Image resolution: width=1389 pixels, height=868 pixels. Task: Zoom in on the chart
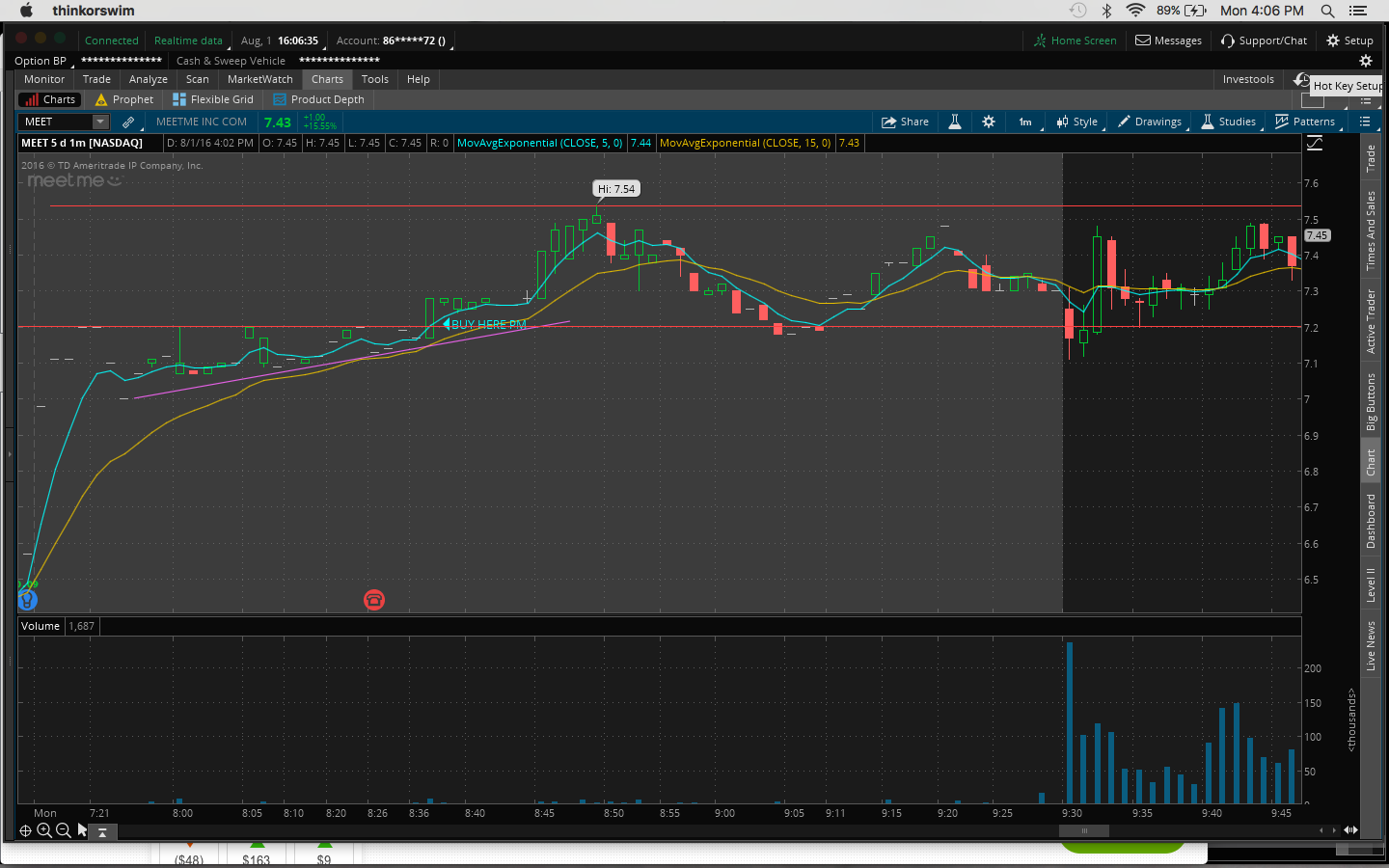(44, 830)
